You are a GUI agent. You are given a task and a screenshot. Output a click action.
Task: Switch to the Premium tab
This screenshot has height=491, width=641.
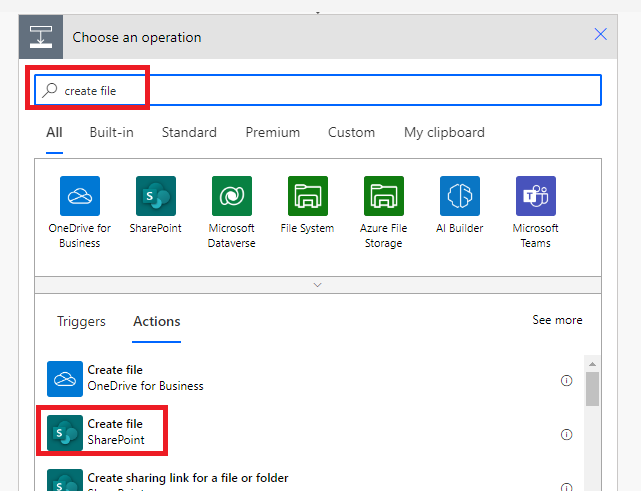pos(272,132)
